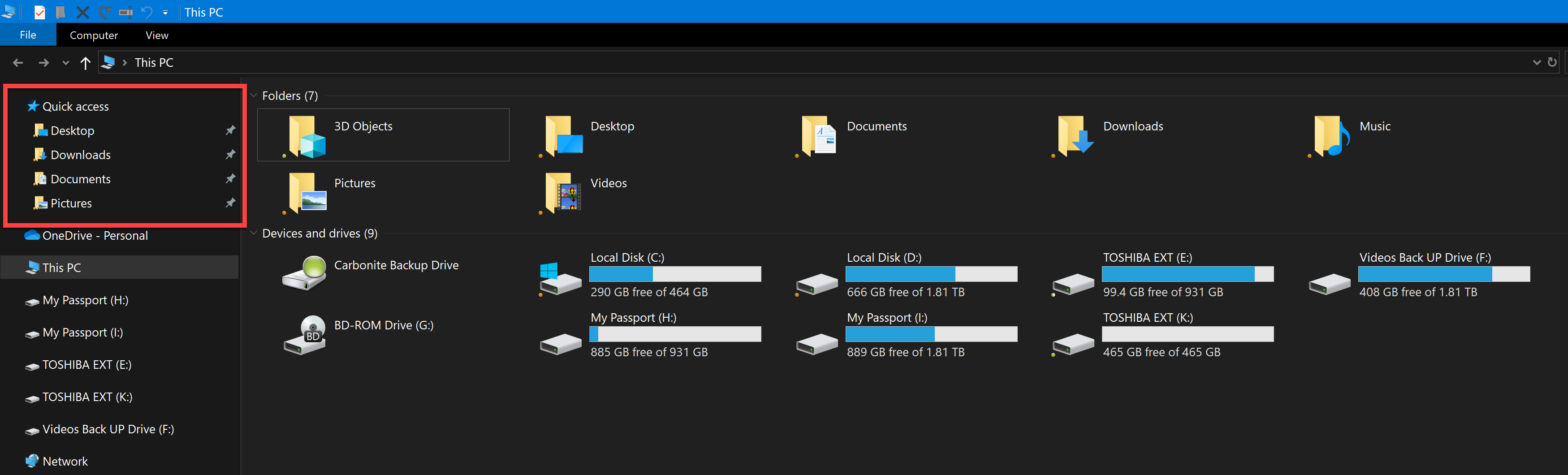Open the File menu
This screenshot has width=1568, height=475.
pos(28,35)
